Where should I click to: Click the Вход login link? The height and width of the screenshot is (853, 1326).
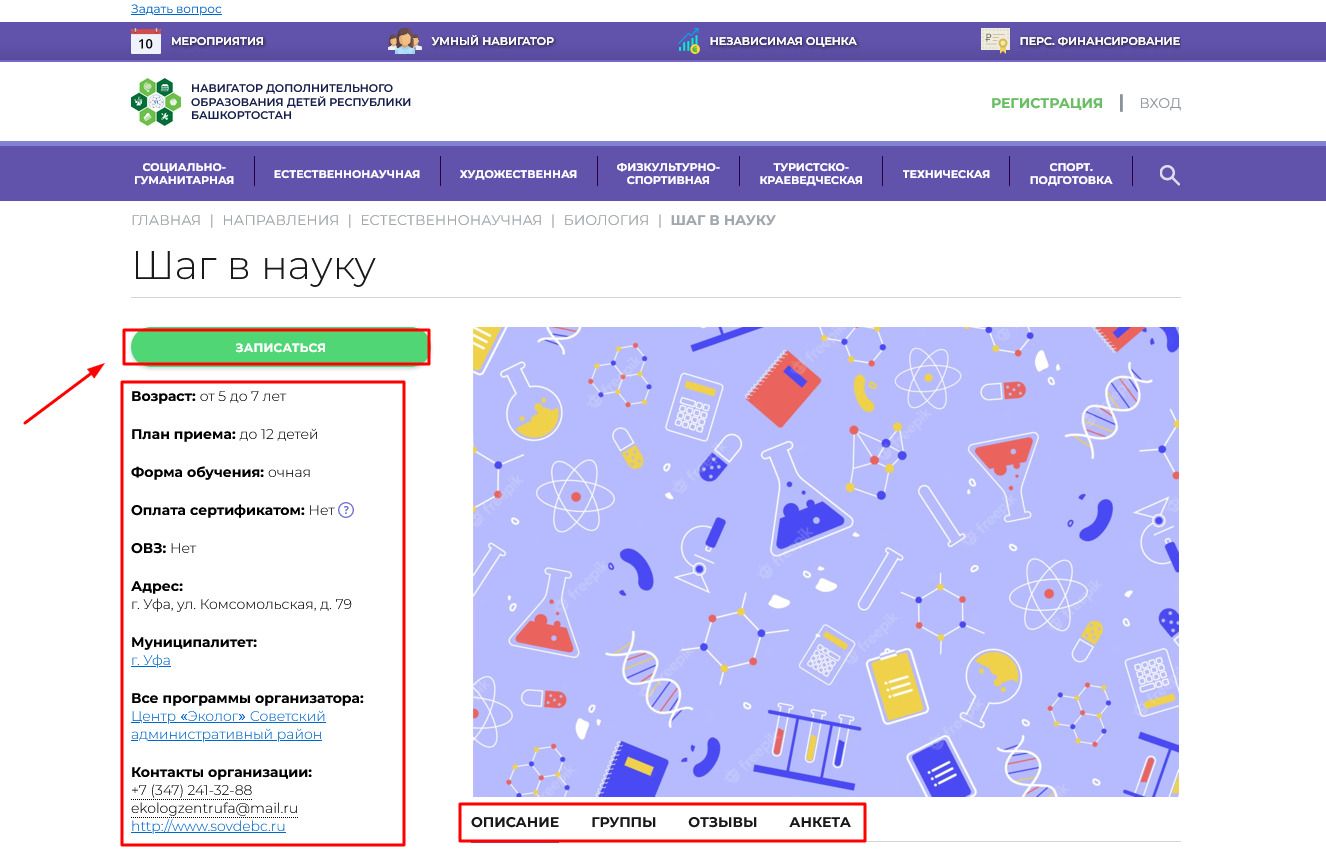[x=1160, y=103]
